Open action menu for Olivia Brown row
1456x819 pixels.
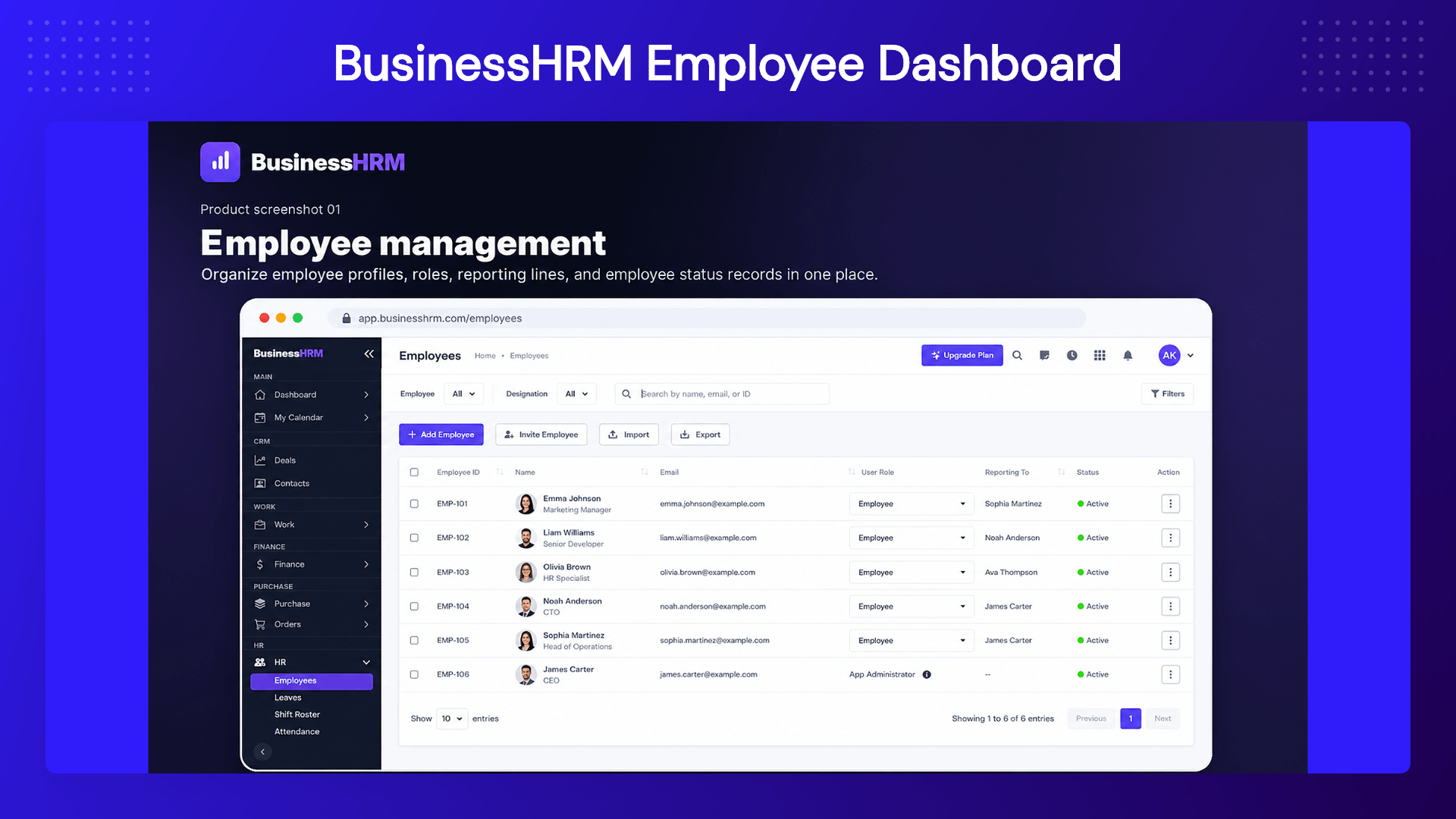point(1170,572)
